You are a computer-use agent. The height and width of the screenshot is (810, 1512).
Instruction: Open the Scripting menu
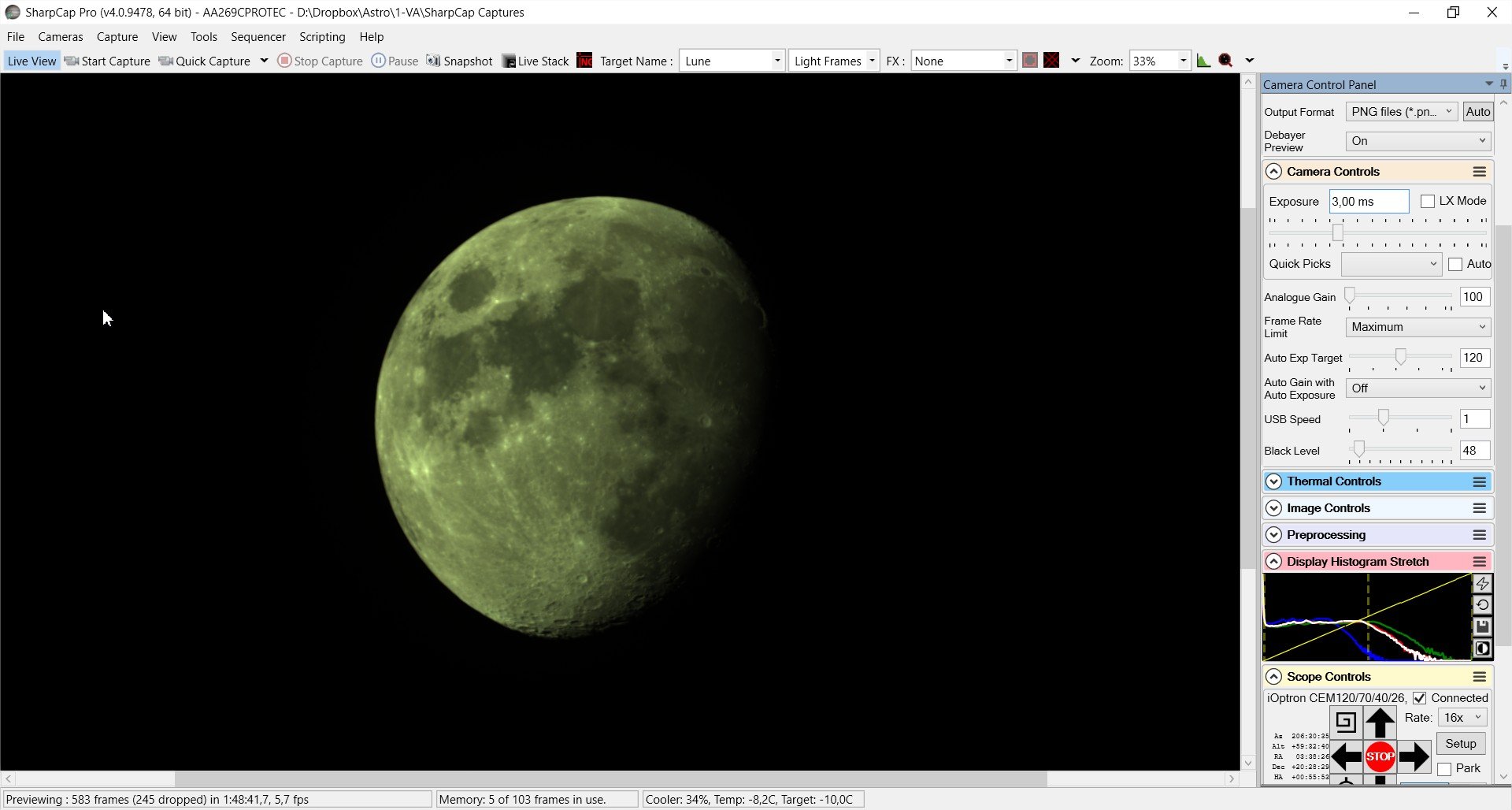(322, 37)
